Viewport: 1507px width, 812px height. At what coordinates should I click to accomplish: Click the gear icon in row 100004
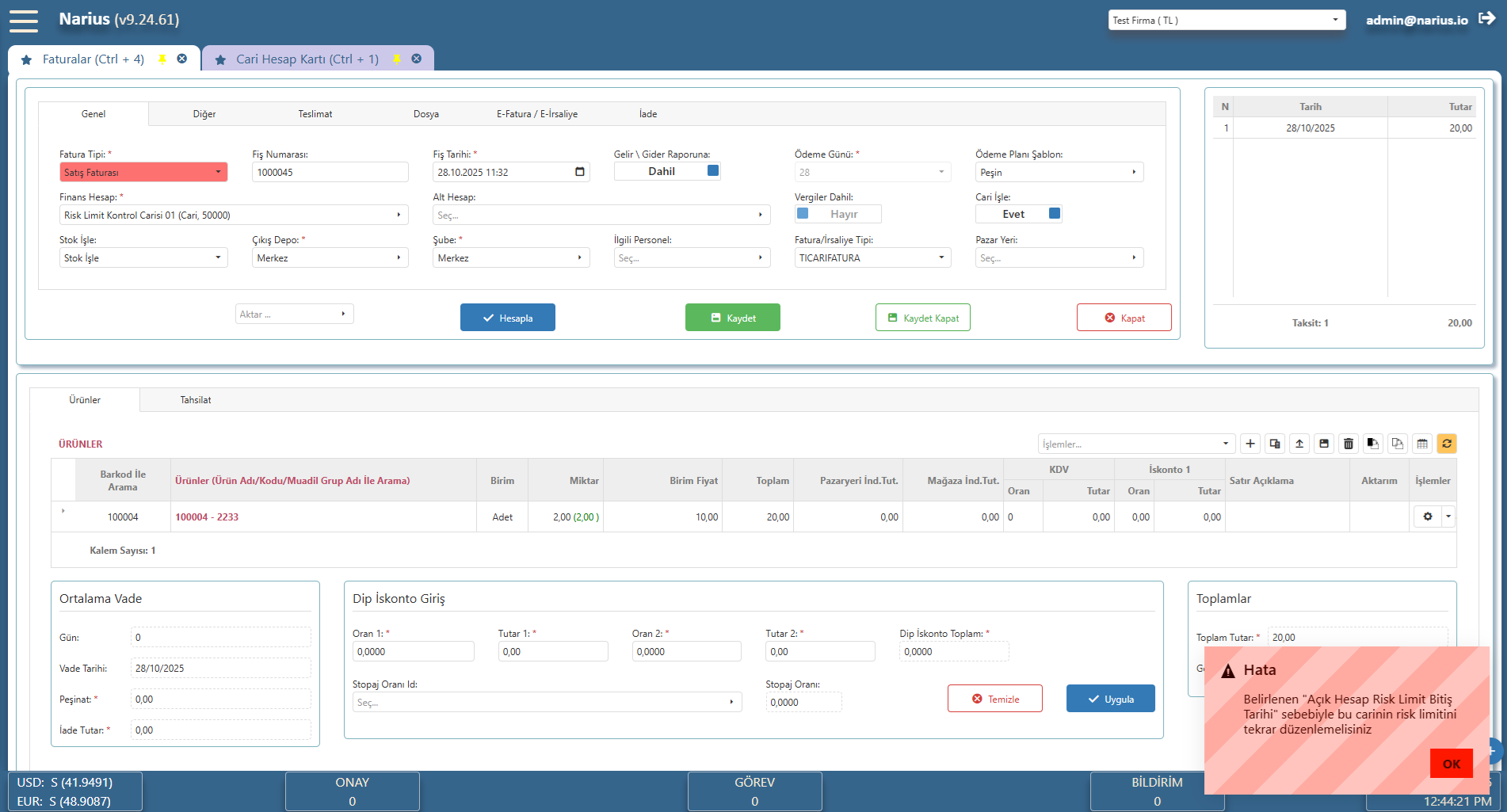tap(1428, 517)
